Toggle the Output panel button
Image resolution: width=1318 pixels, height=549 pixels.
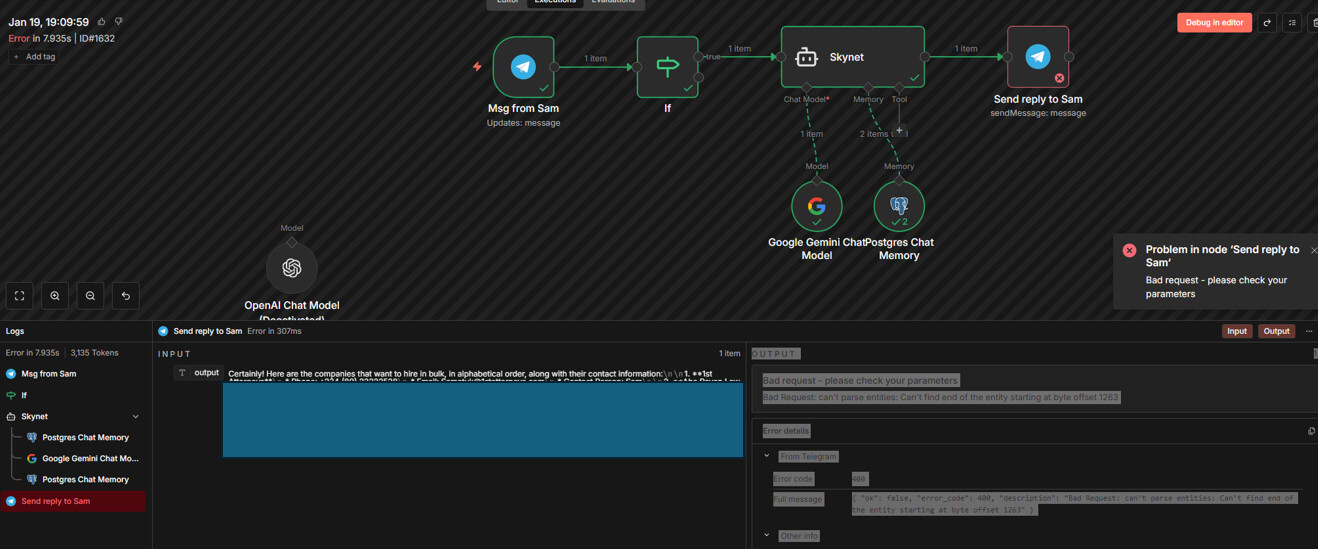click(1276, 331)
